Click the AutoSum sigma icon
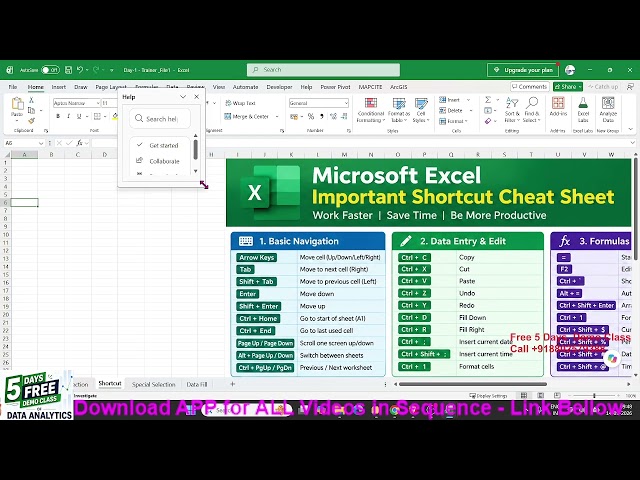Screen dimensions: 640x480 pyautogui.click(x=488, y=100)
